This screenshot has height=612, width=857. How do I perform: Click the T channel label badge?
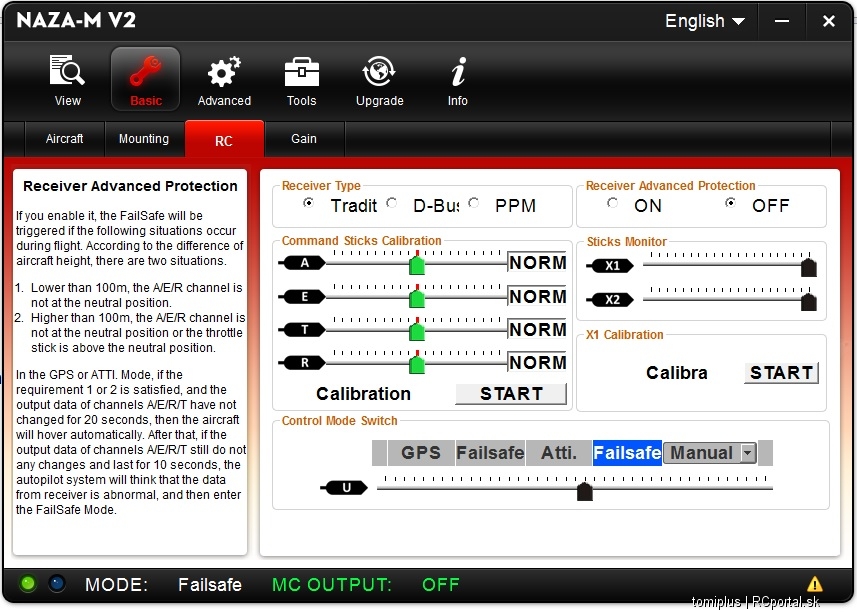click(x=303, y=329)
